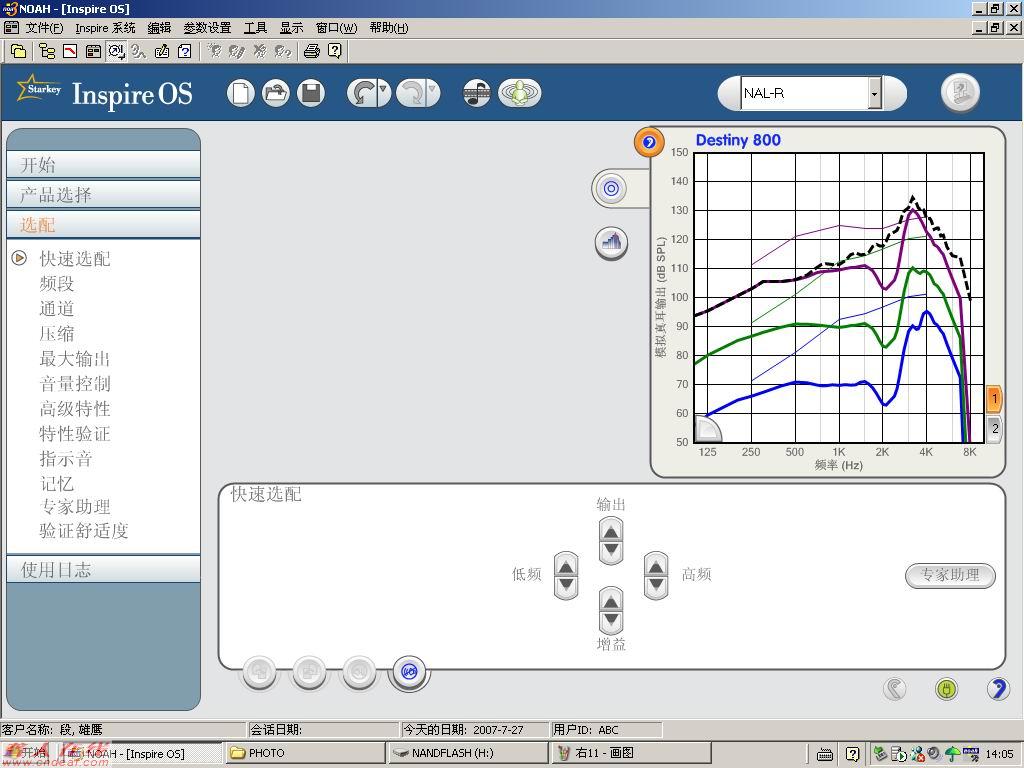Screen dimensions: 1024x768
Task: Click the undo curved arrow button
Action: (362, 93)
